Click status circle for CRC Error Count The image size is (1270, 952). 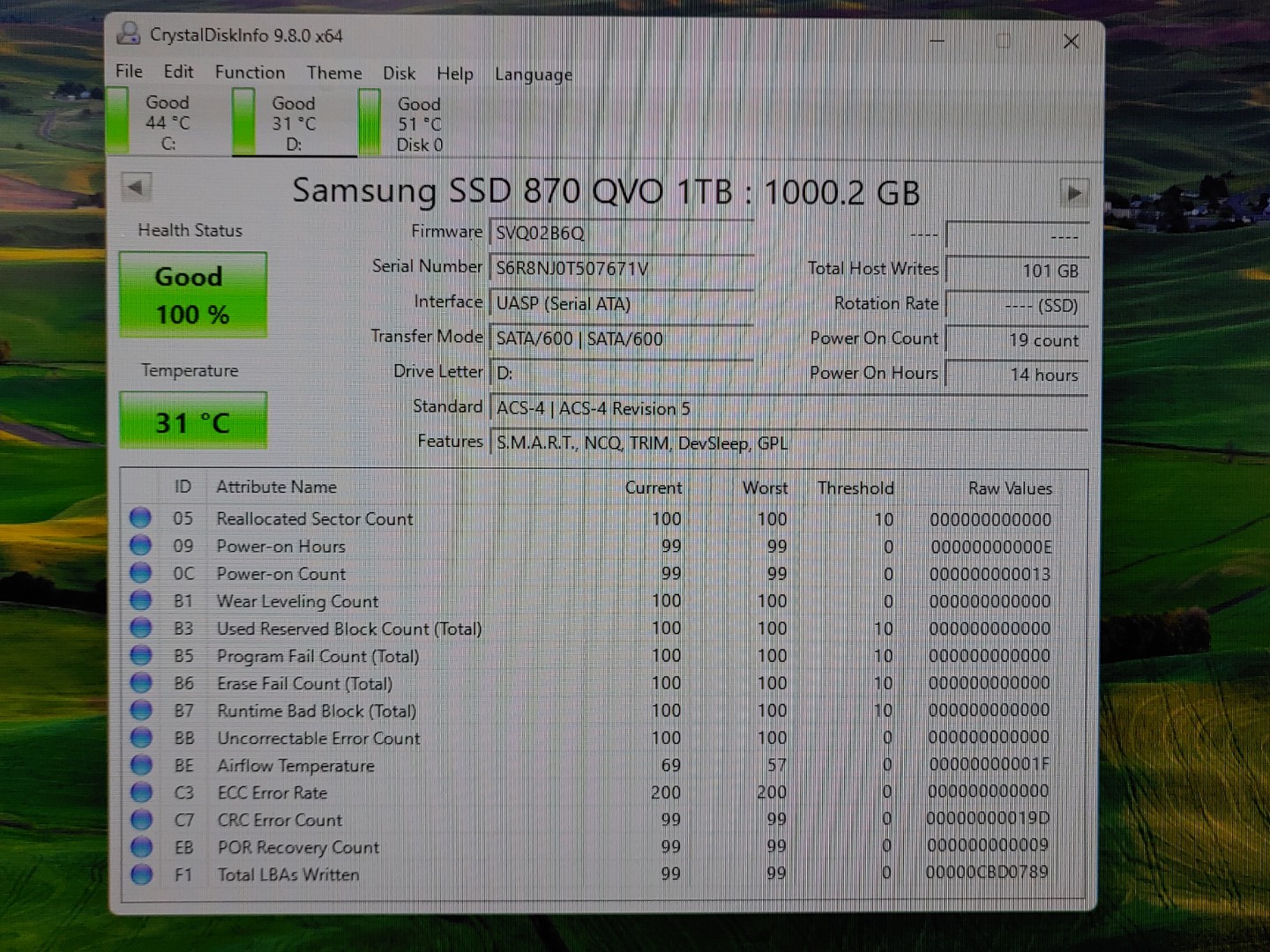click(x=140, y=819)
